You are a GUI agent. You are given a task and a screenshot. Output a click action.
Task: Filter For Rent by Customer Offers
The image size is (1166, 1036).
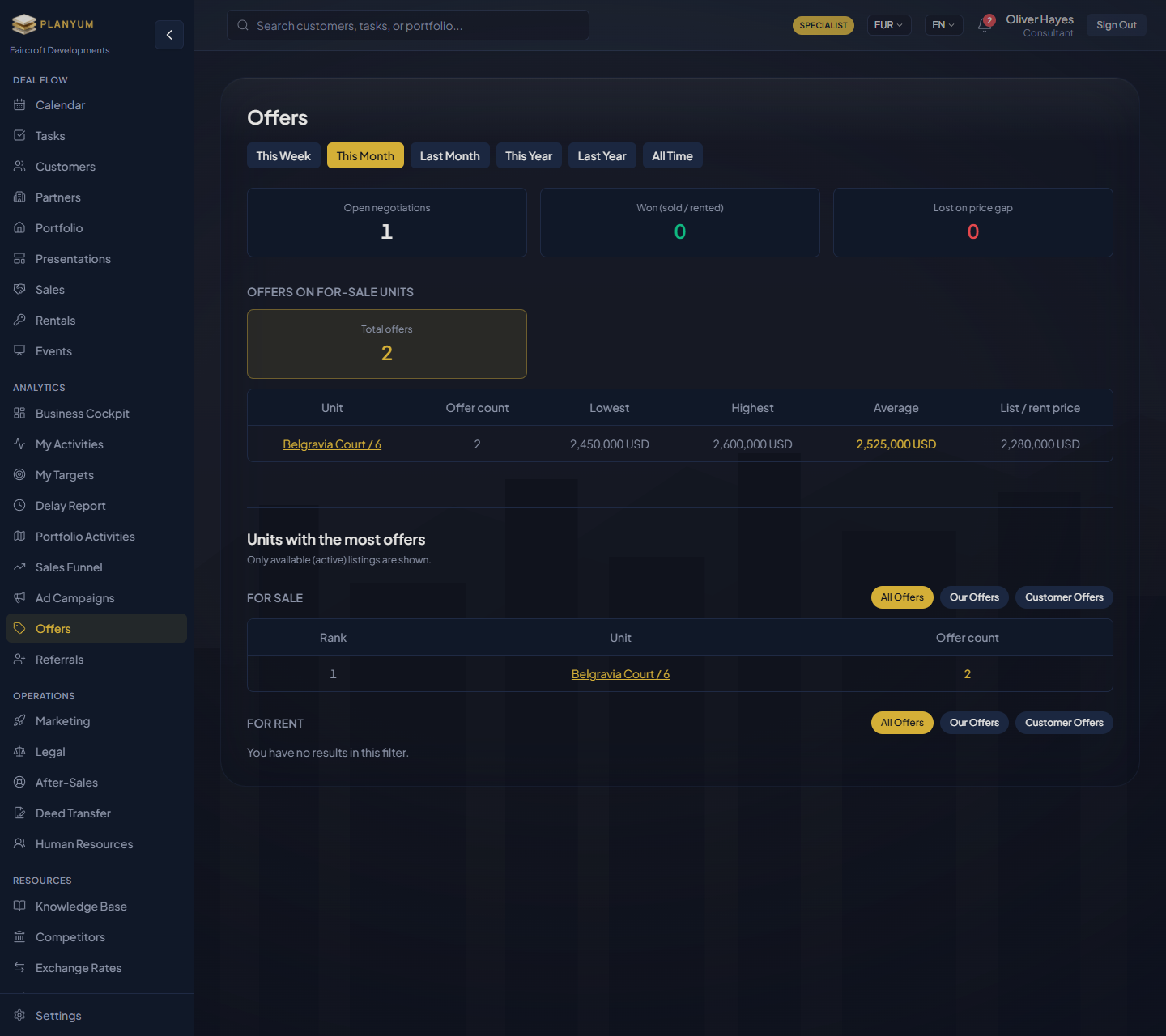1064,723
